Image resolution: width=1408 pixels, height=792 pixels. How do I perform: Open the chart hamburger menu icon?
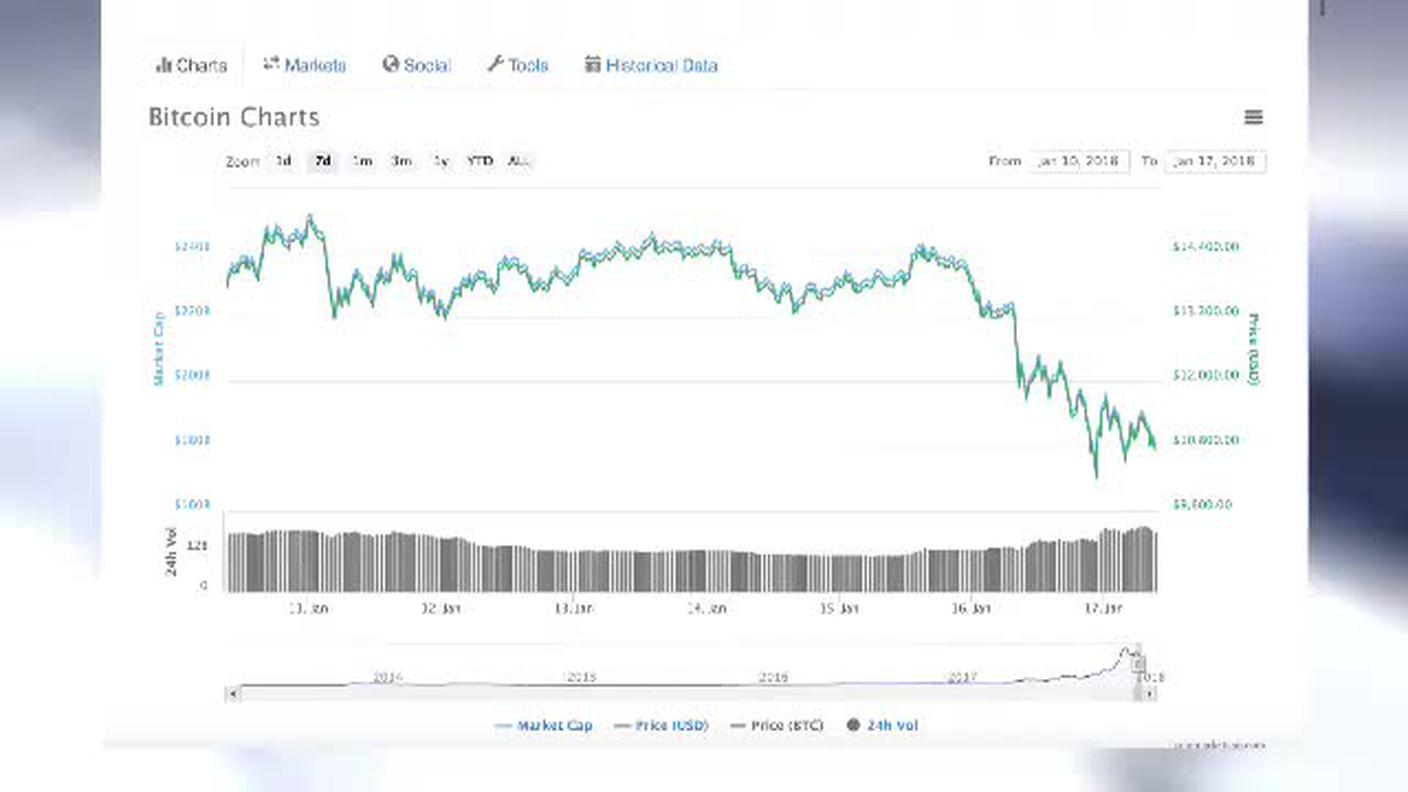(1253, 117)
